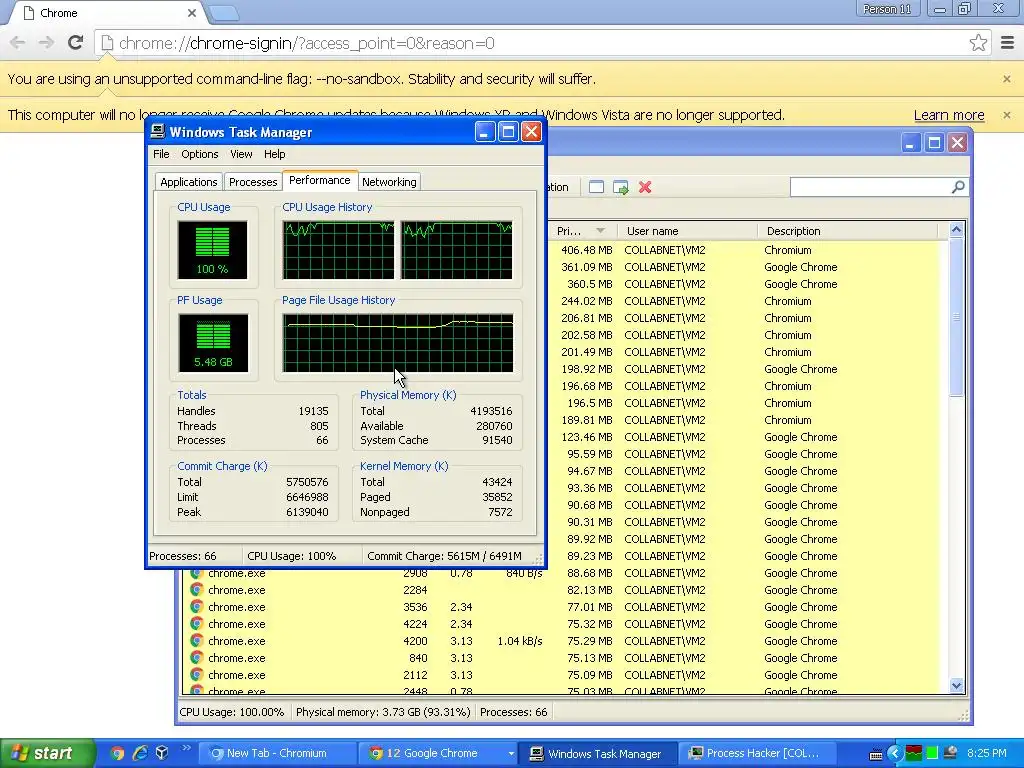Screen dimensions: 1024x768
Task: Sort by the Pri... column header
Action: pyautogui.click(x=582, y=231)
